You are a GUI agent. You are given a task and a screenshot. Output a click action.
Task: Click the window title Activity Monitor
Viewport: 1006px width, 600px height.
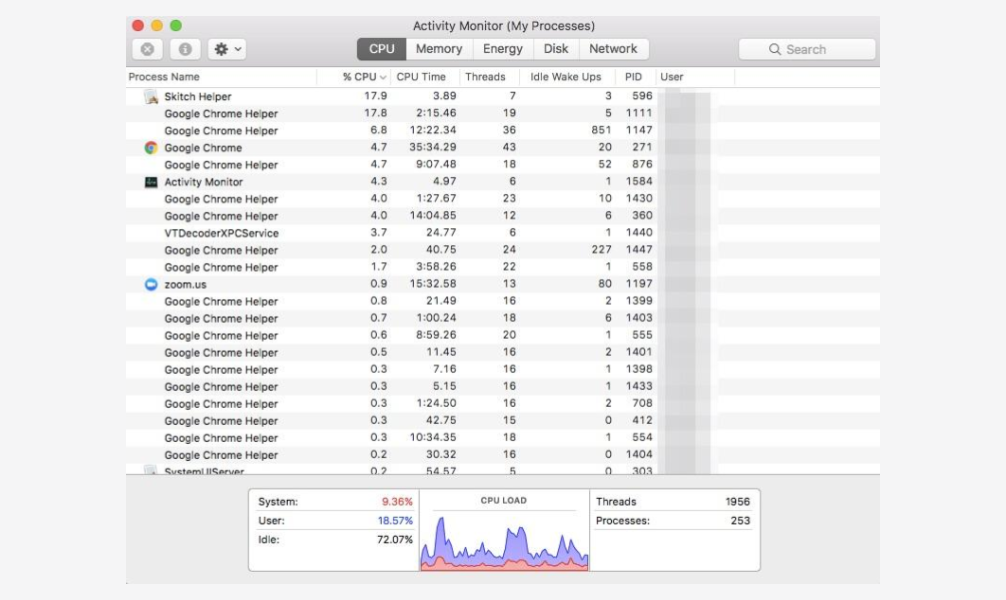(504, 26)
